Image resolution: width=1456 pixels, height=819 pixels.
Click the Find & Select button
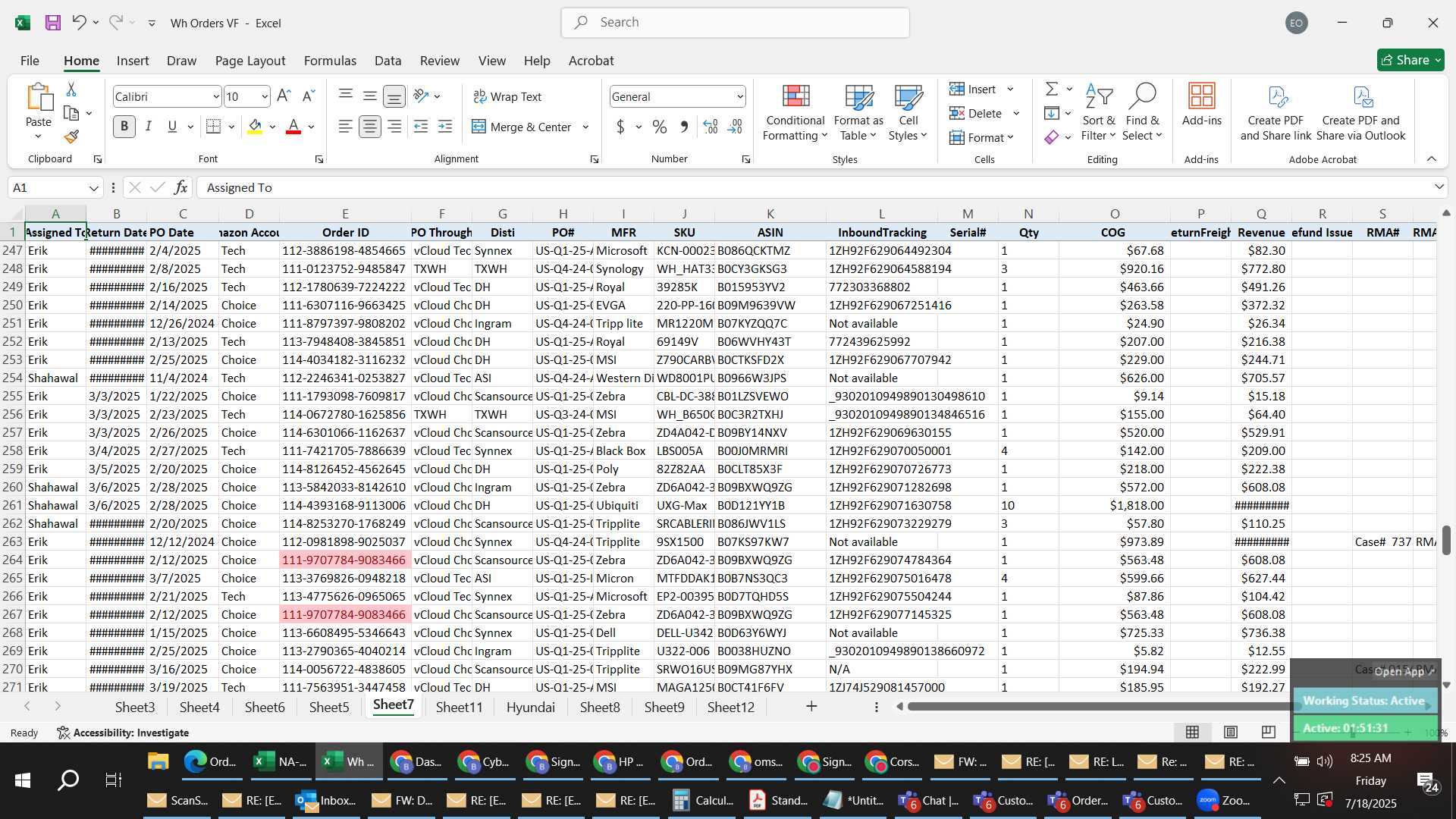(1143, 112)
